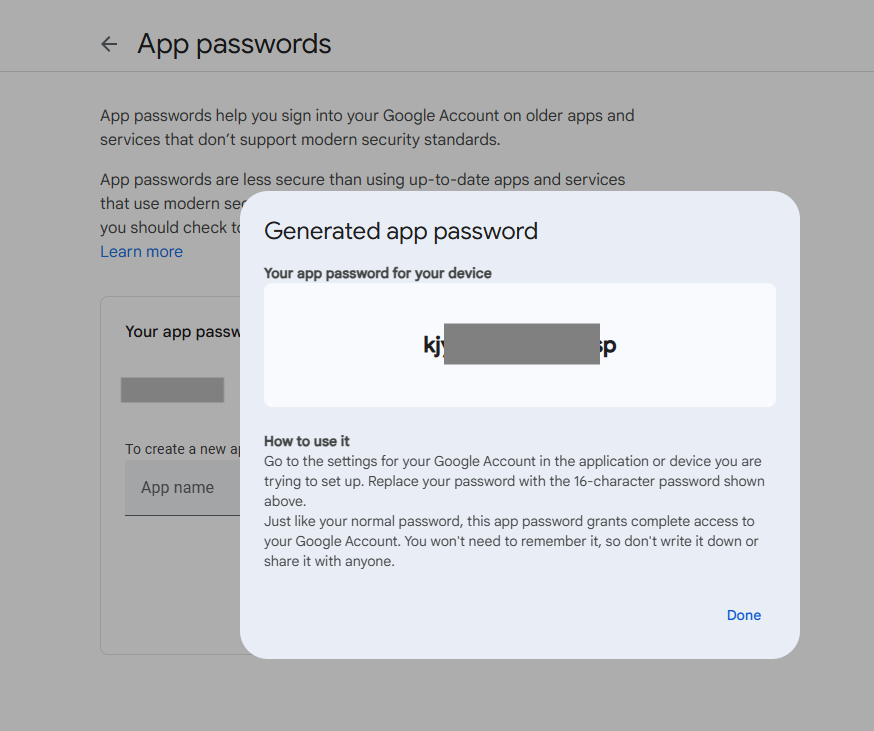The width and height of the screenshot is (874, 731).
Task: Click the "Go to the settings" instruction paragraph
Action: (513, 481)
